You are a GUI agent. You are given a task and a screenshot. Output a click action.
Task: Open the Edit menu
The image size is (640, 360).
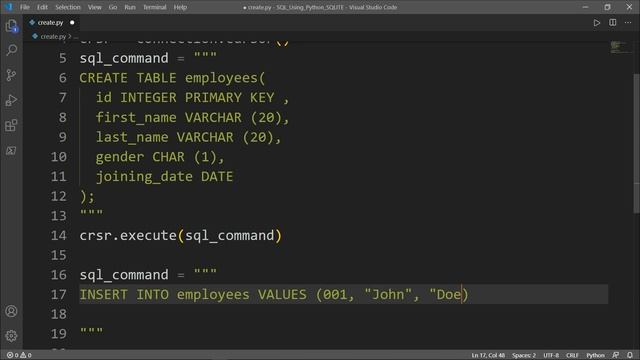point(42,7)
